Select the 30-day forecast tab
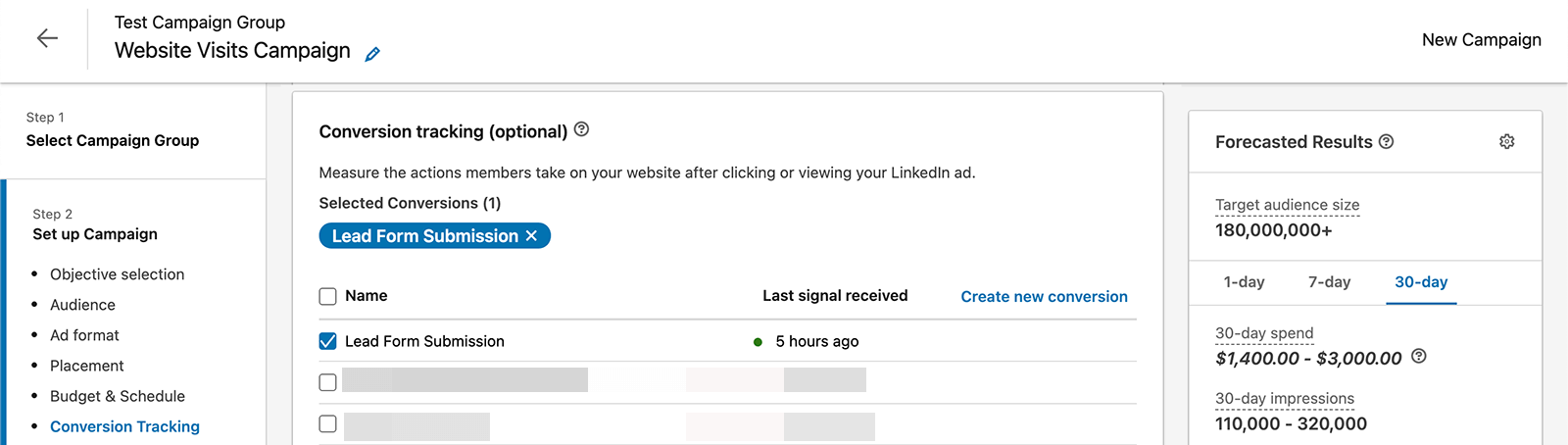Image resolution: width=1568 pixels, height=445 pixels. click(1421, 282)
